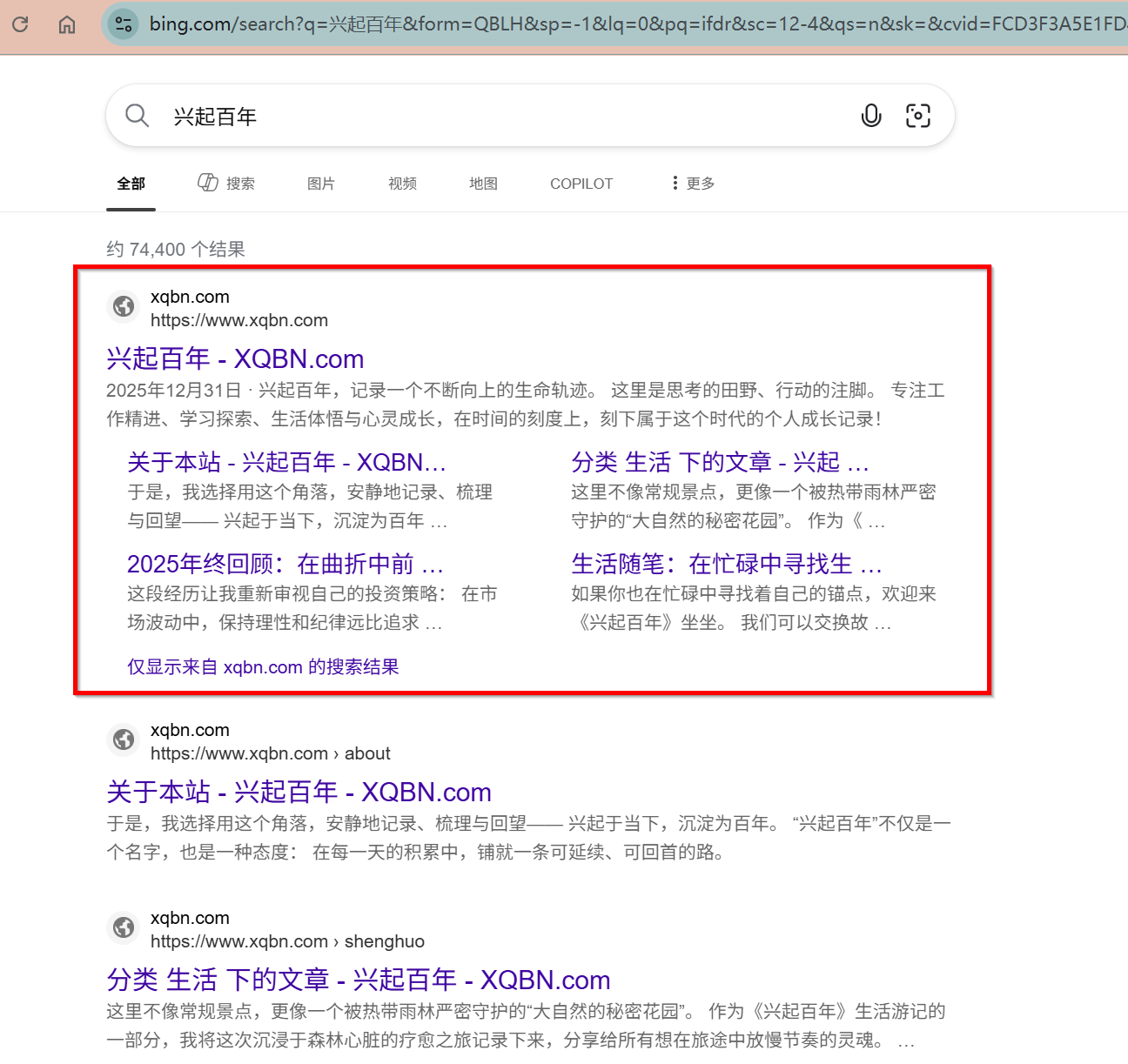Open sitelink 关于本站 - 兴起百年 - XQBN…
Viewport: 1128px width, 1064px height.
[286, 462]
